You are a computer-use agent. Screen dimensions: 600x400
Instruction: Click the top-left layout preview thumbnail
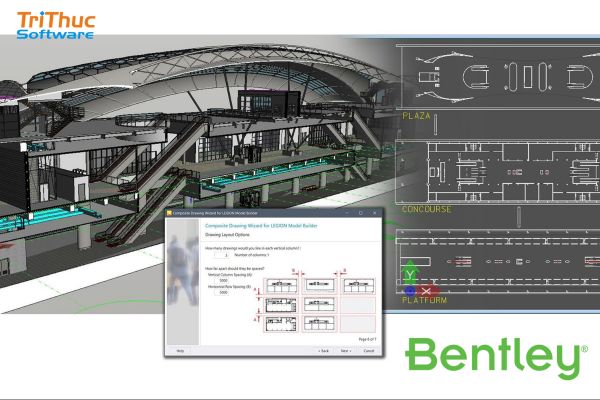point(282,286)
